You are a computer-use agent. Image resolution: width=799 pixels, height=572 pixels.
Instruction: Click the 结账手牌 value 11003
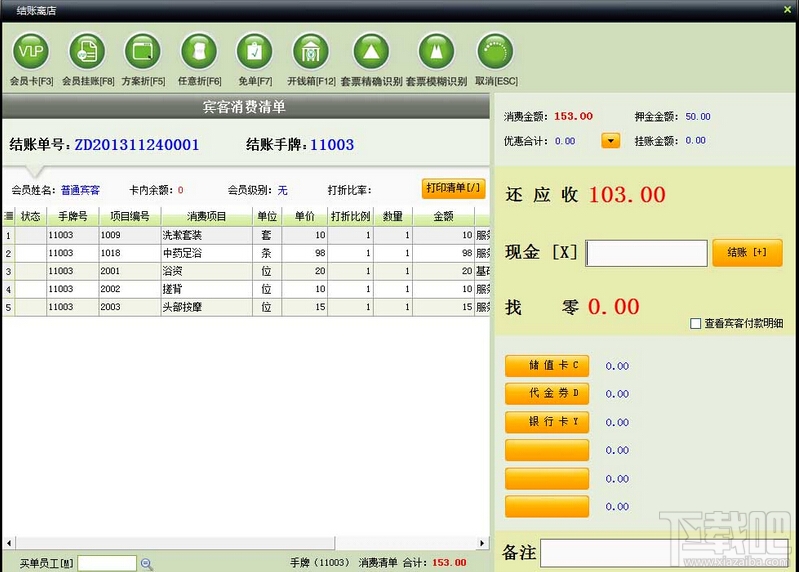[x=332, y=145]
